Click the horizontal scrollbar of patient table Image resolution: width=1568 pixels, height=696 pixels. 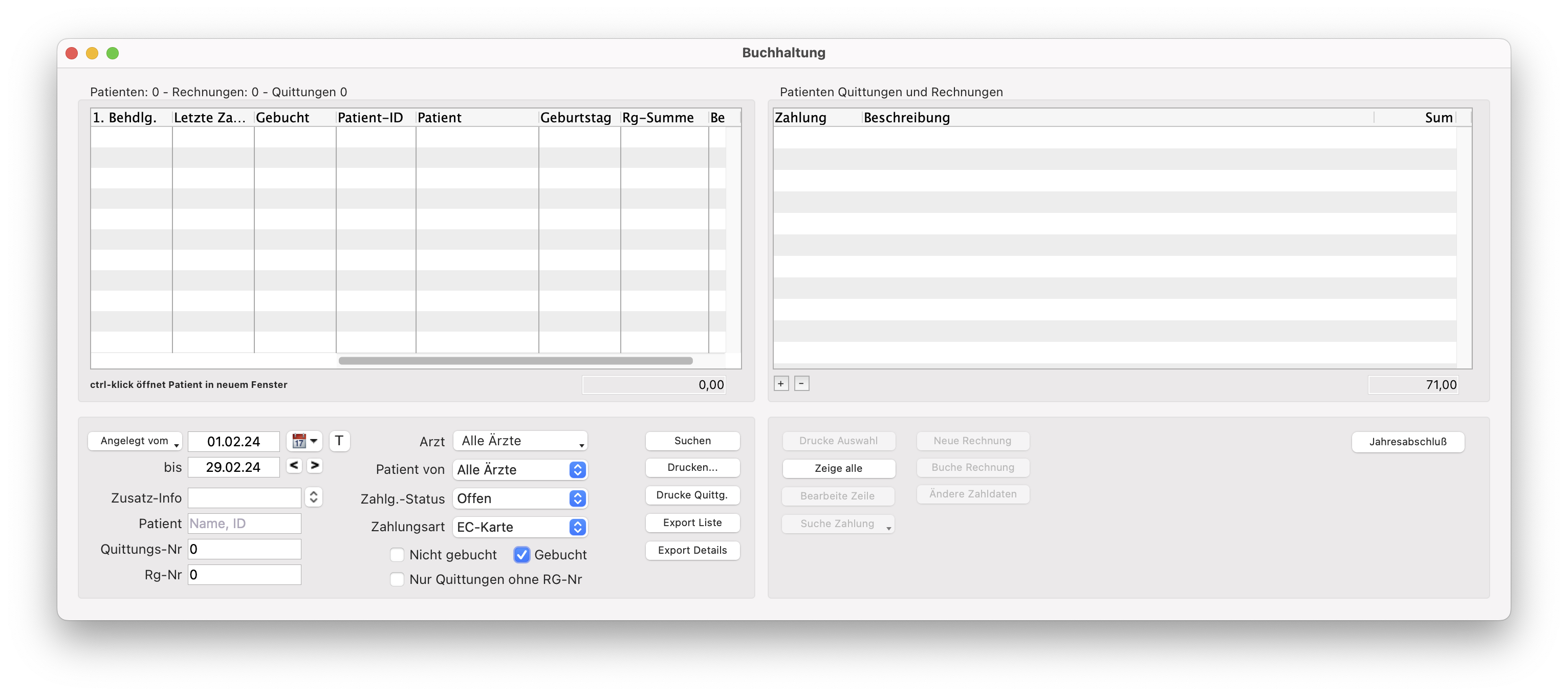515,360
